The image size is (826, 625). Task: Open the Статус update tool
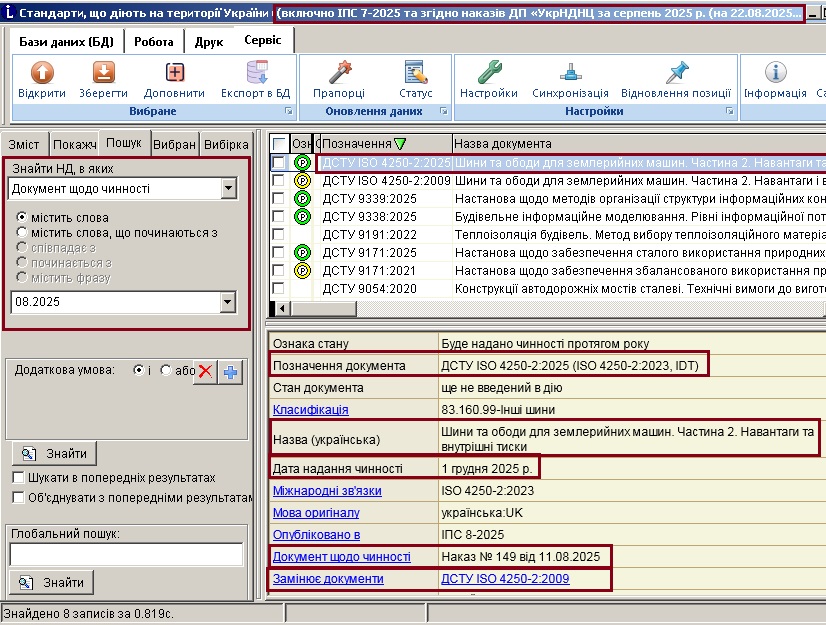coord(416,73)
